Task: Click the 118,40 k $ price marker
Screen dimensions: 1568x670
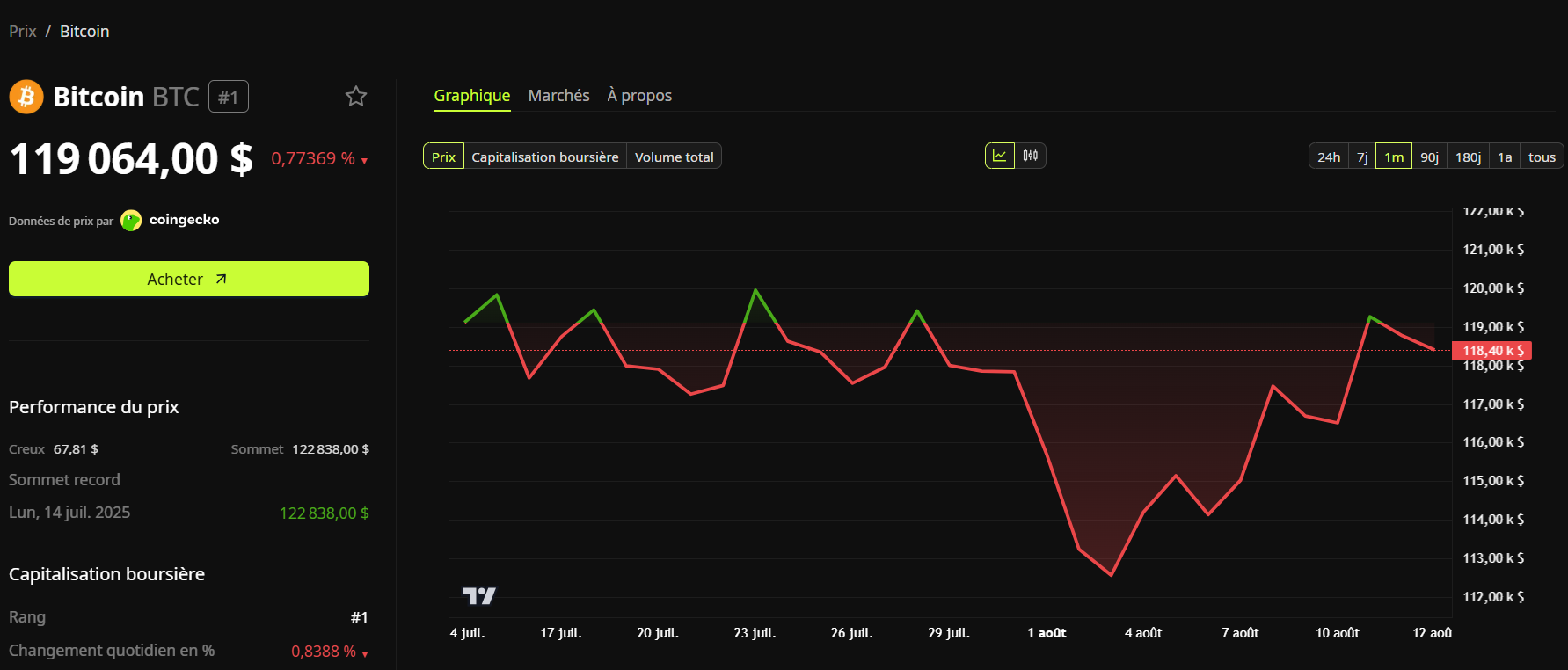Action: [1491, 350]
